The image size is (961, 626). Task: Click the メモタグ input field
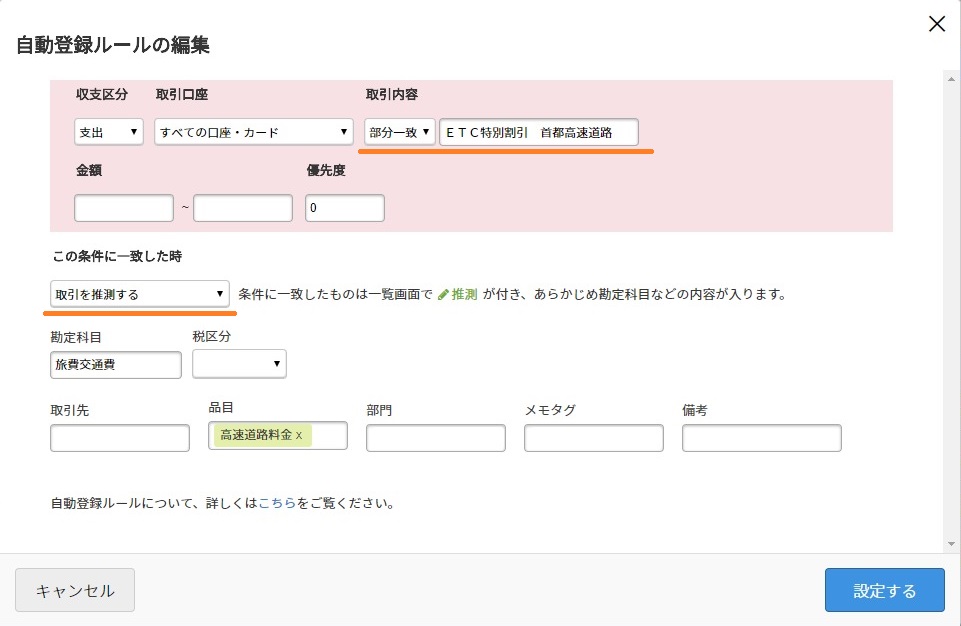point(594,438)
